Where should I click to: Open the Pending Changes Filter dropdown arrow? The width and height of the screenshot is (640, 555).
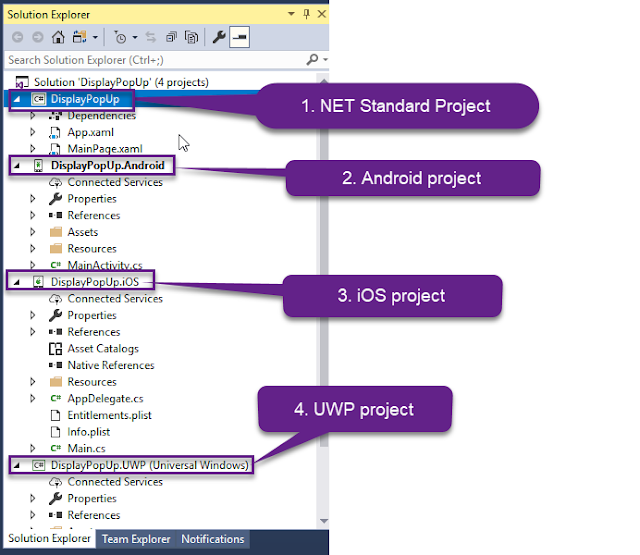135,38
